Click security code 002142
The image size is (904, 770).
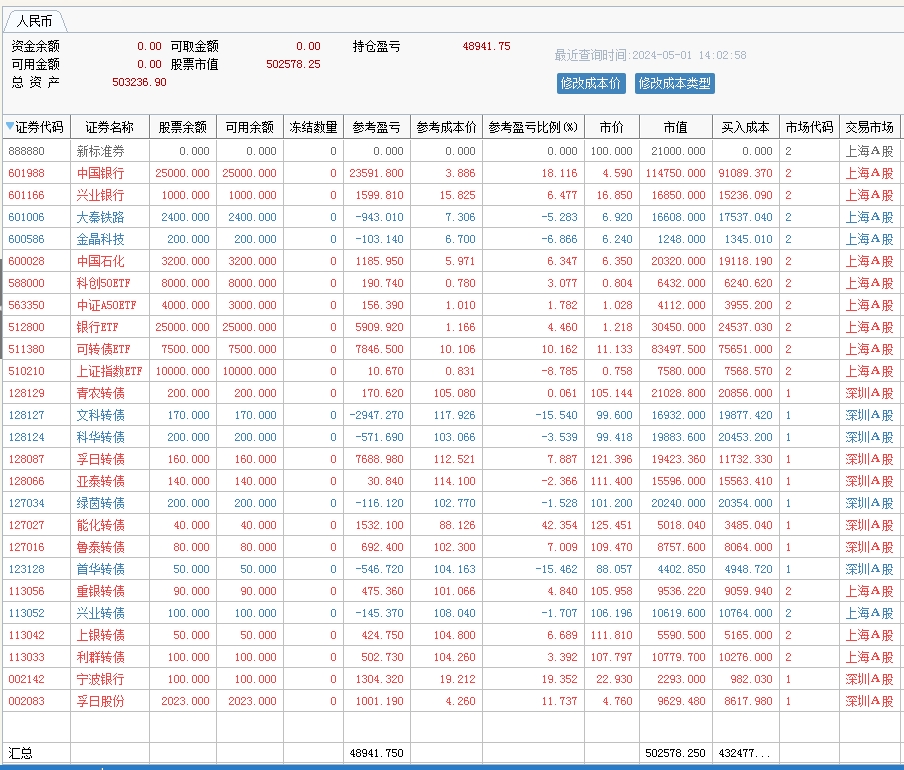pyautogui.click(x=27, y=679)
